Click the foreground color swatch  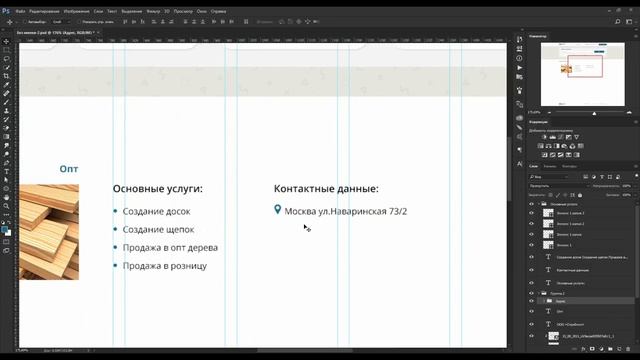click(x=4, y=230)
